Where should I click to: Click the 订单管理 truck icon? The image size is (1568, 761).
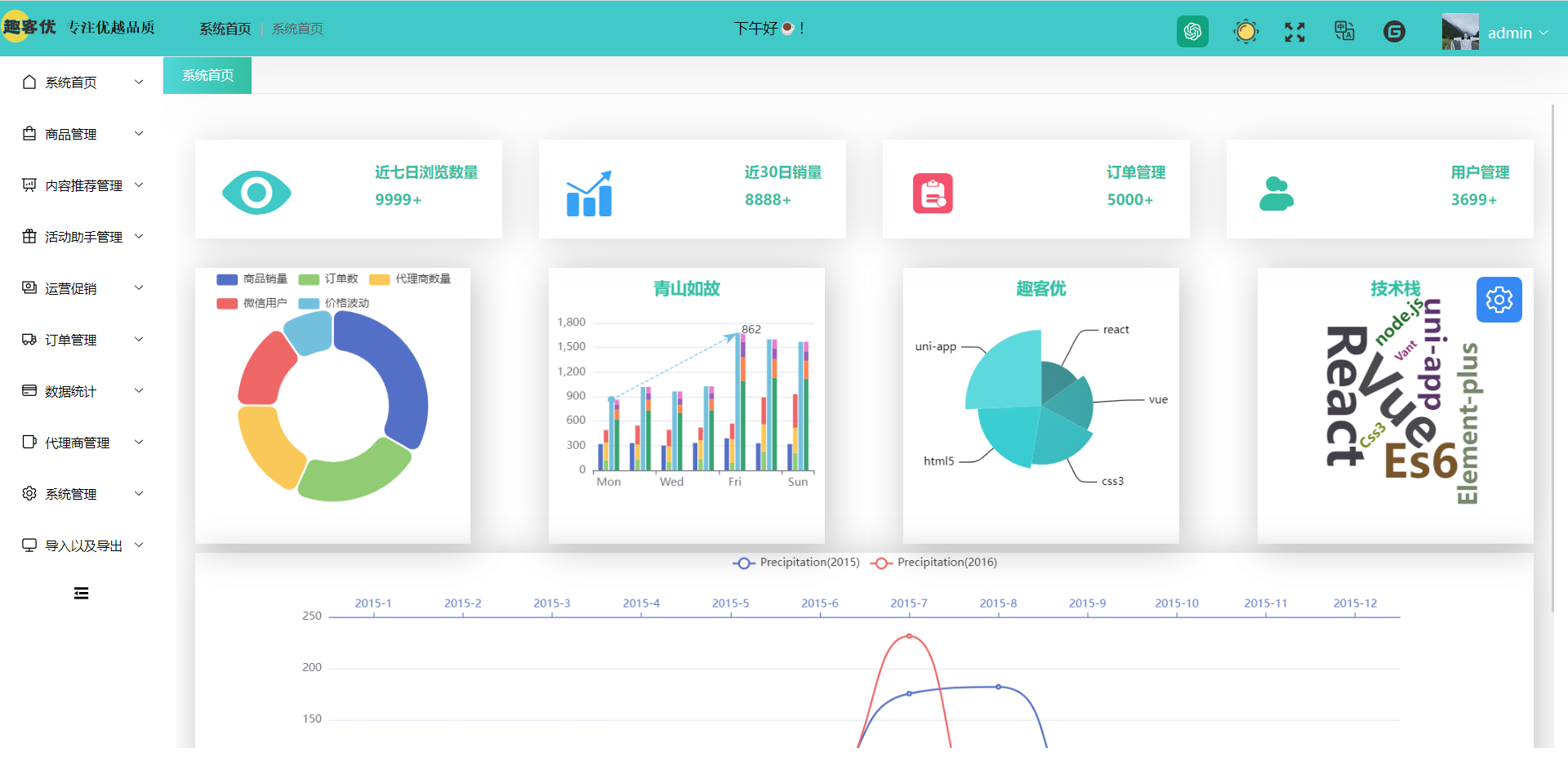pos(29,339)
